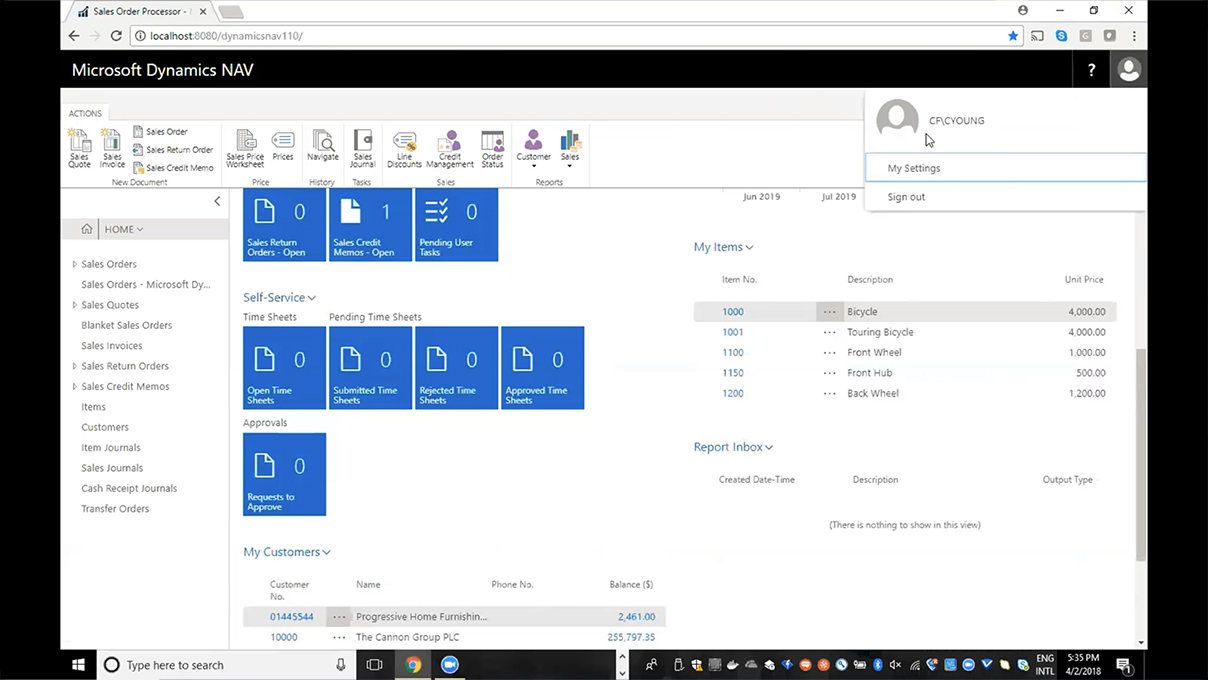Create a new Sales Credit Memo
This screenshot has height=680, width=1208.
pyautogui.click(x=173, y=168)
